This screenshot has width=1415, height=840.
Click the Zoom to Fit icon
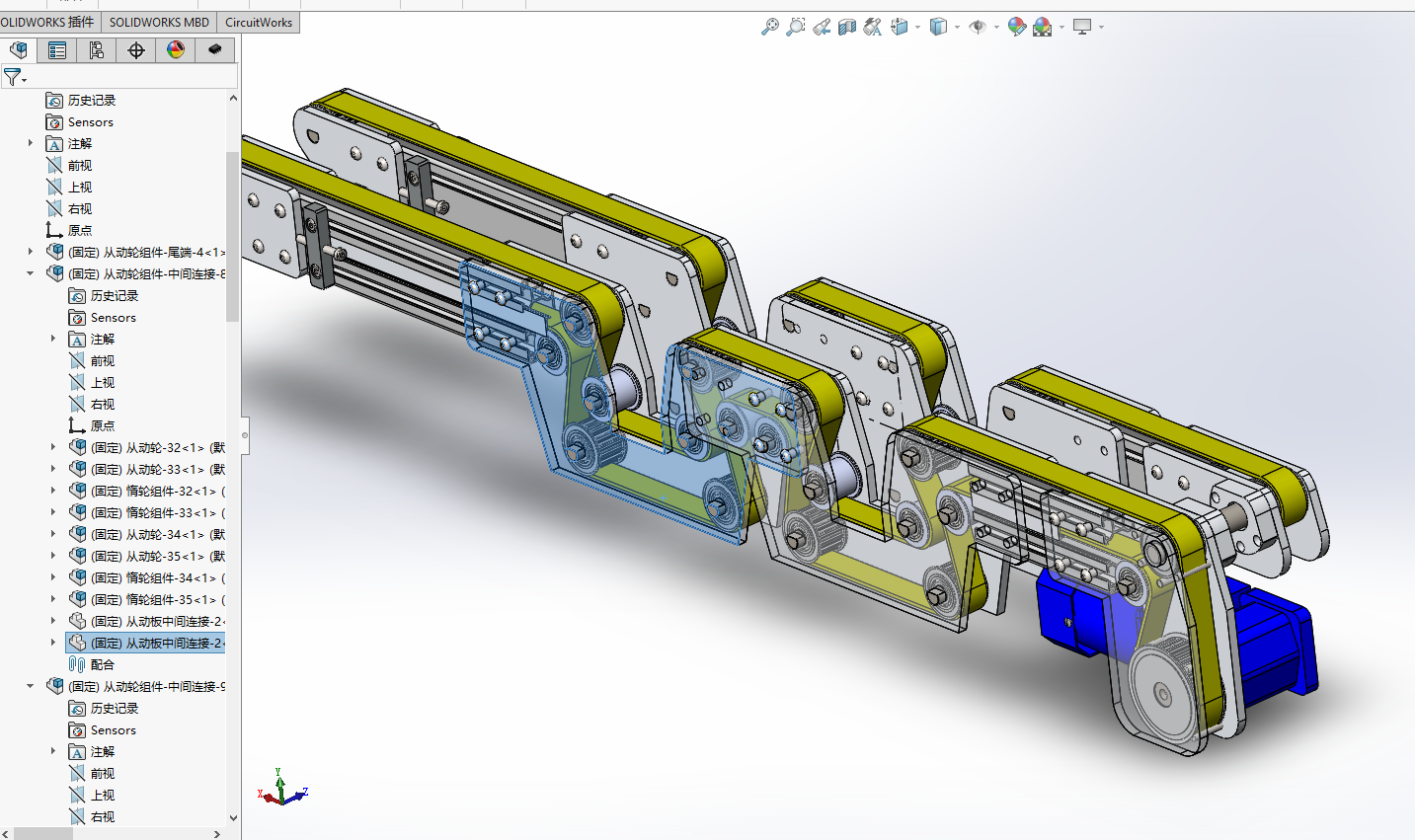click(x=770, y=28)
